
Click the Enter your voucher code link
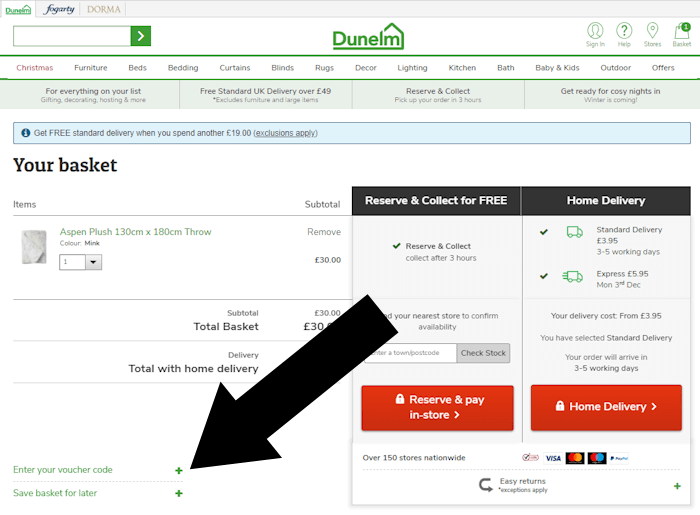click(63, 470)
